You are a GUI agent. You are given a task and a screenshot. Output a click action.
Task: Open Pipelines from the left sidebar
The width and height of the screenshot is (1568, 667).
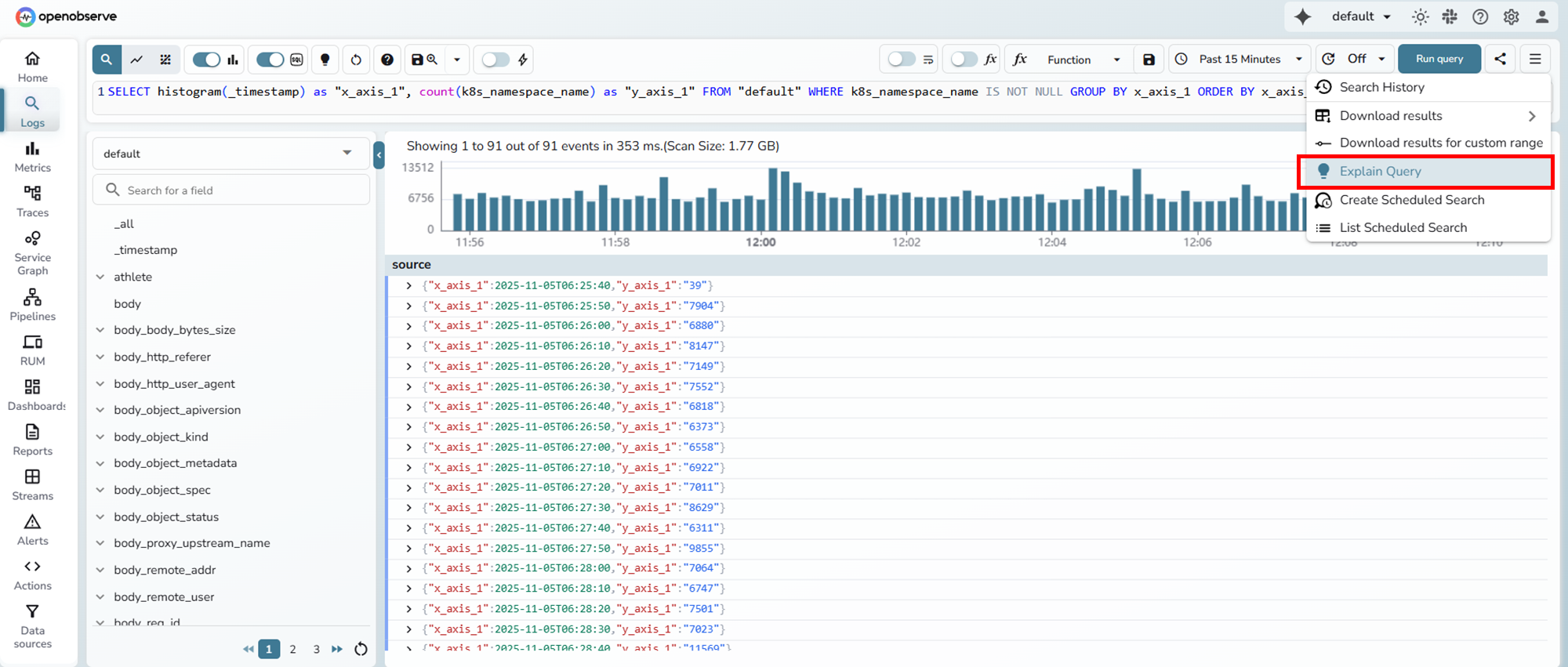pyautogui.click(x=32, y=305)
